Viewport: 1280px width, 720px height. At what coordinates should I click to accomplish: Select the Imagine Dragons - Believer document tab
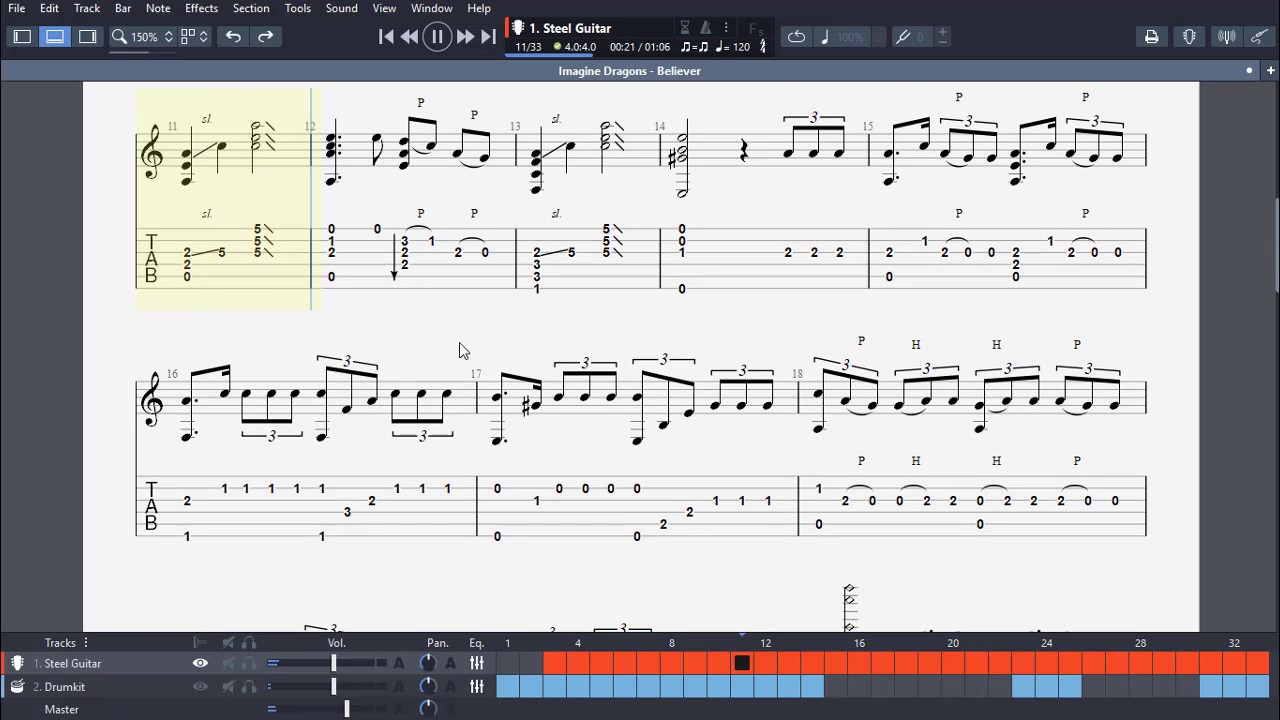629,71
